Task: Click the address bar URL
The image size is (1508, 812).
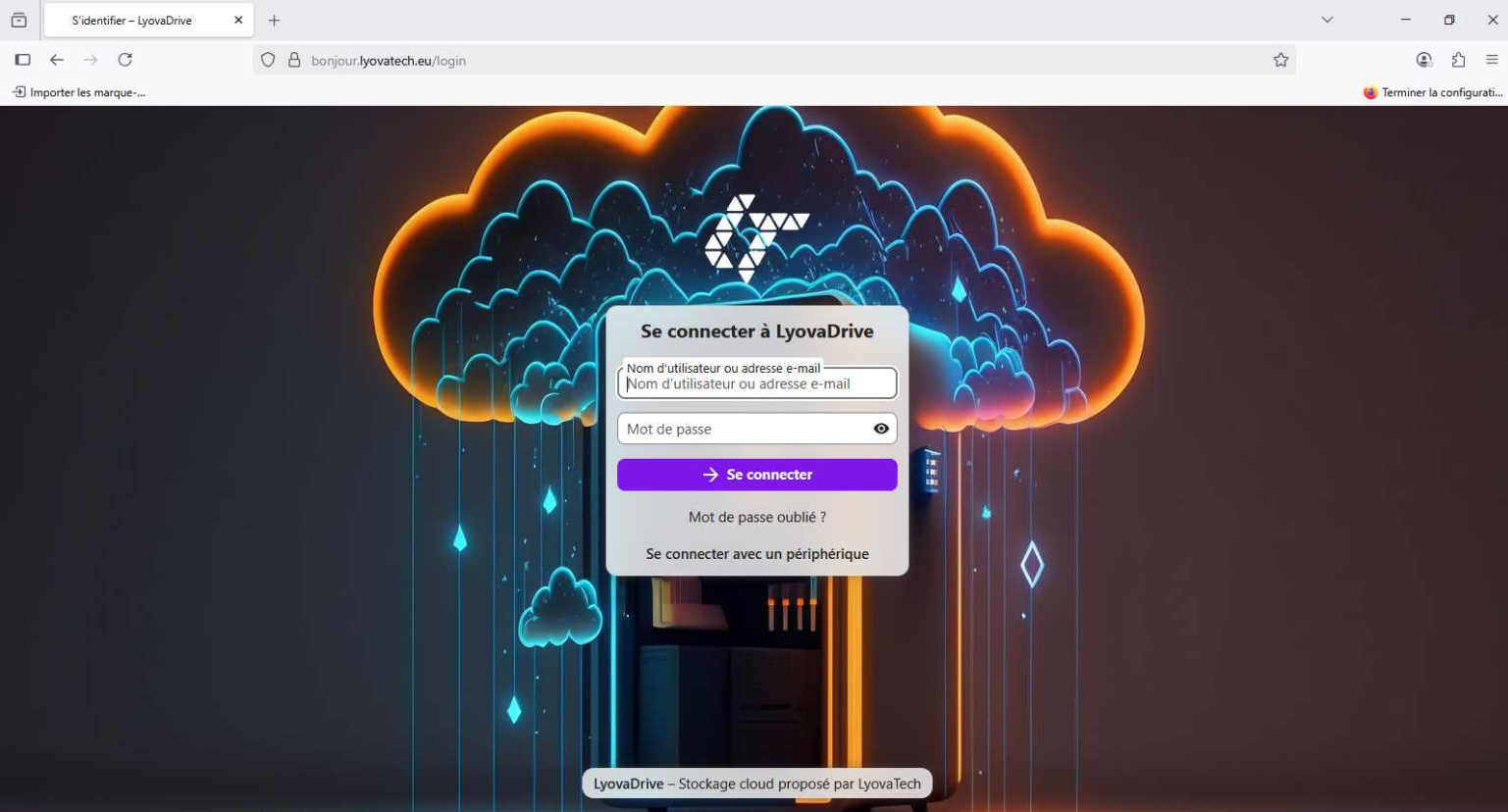Action: pos(389,61)
